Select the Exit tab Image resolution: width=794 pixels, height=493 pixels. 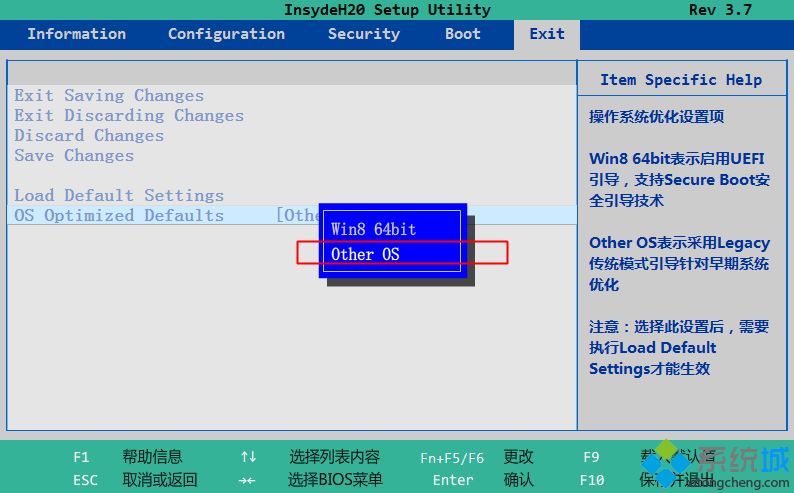click(547, 34)
